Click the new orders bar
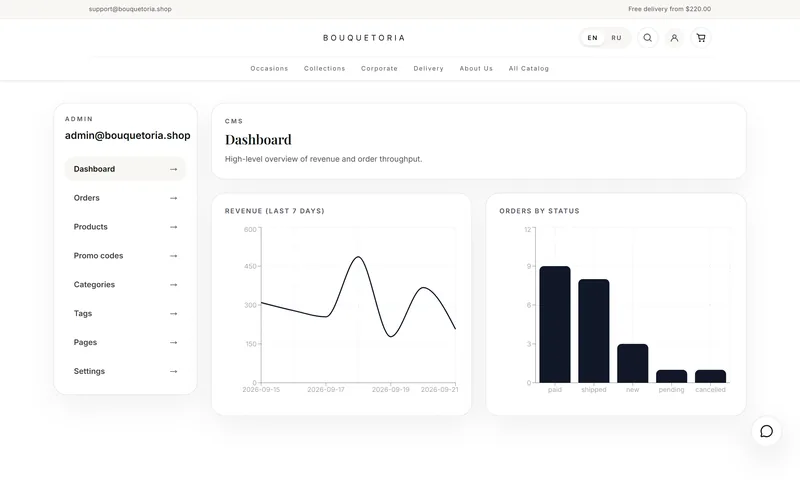800x500 pixels. pos(633,363)
